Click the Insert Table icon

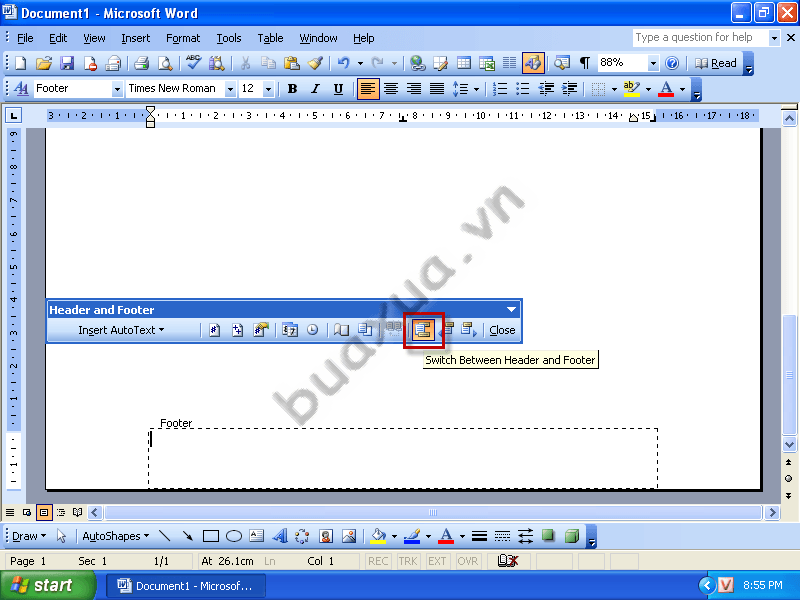tap(464, 63)
